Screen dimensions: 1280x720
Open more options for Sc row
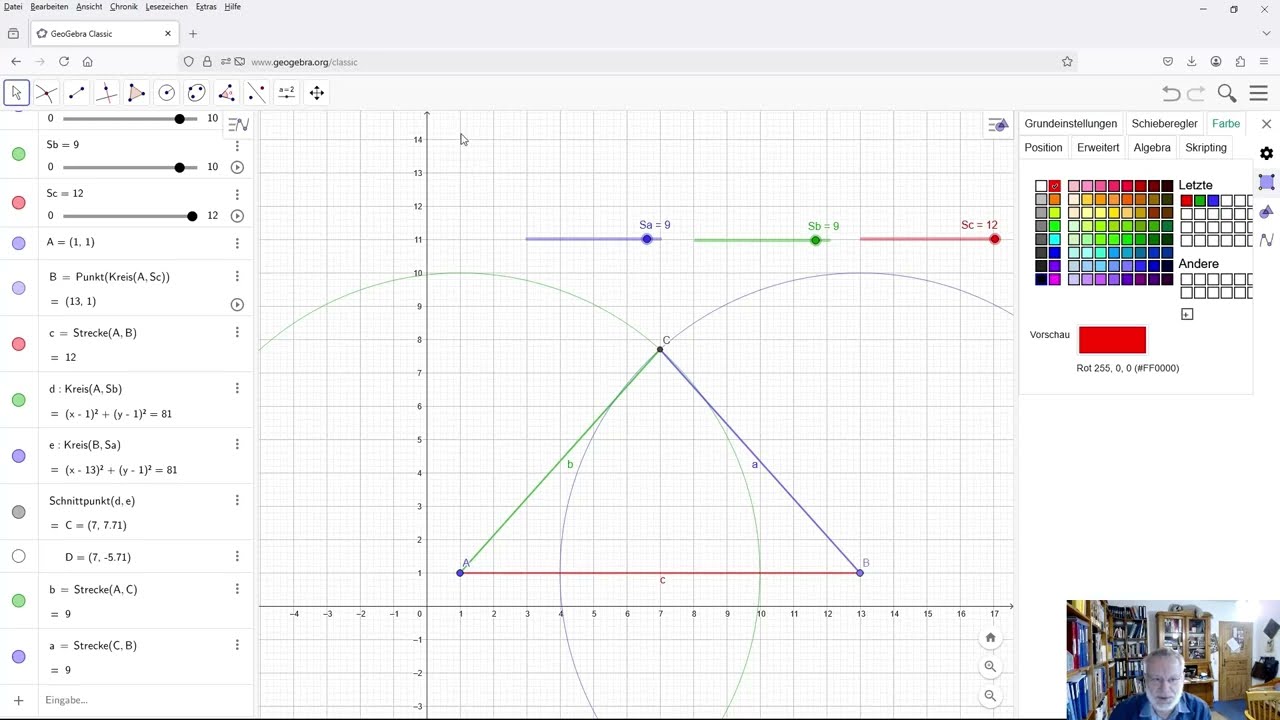(x=237, y=194)
